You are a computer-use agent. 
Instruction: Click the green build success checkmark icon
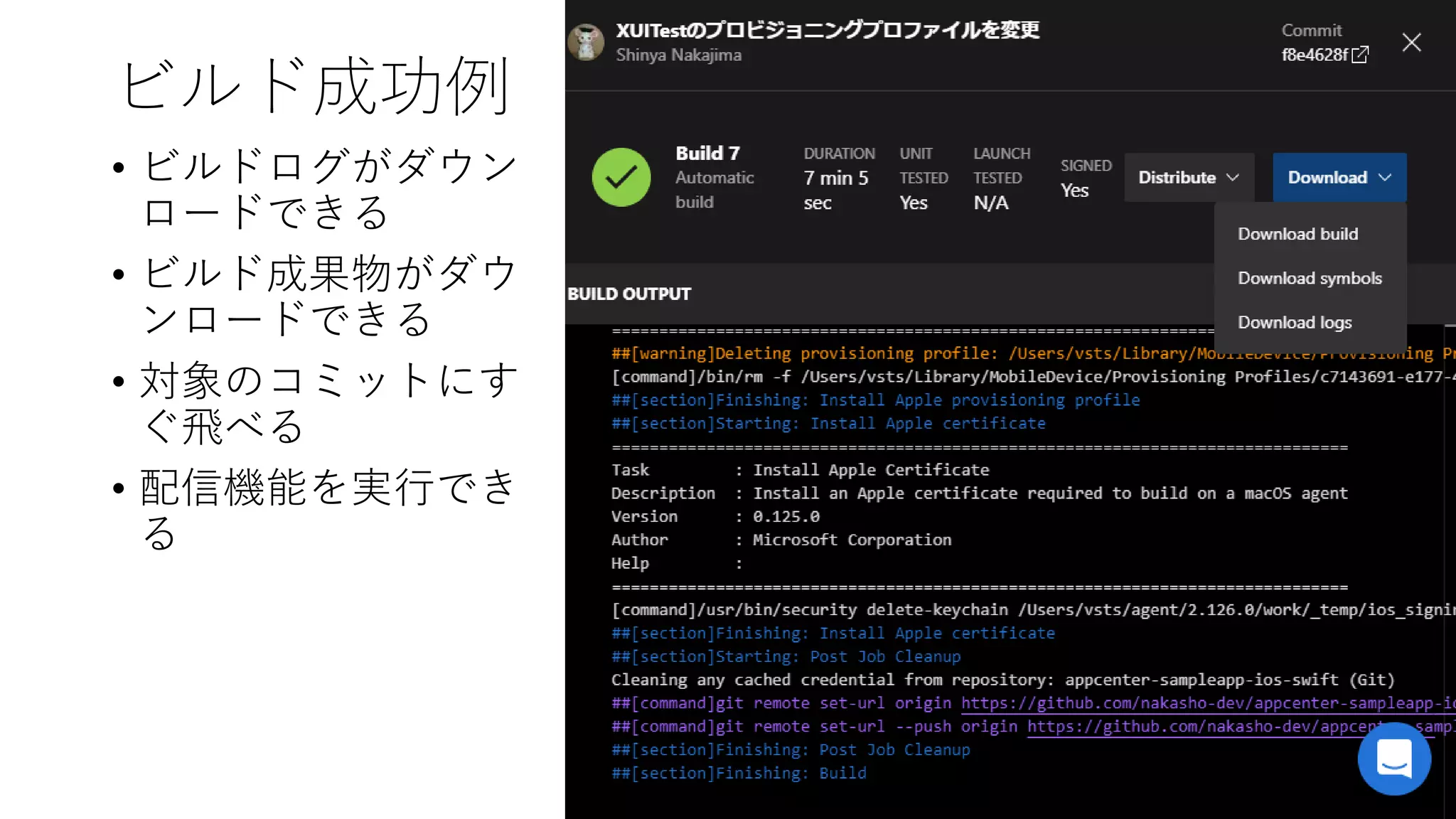pos(621,177)
